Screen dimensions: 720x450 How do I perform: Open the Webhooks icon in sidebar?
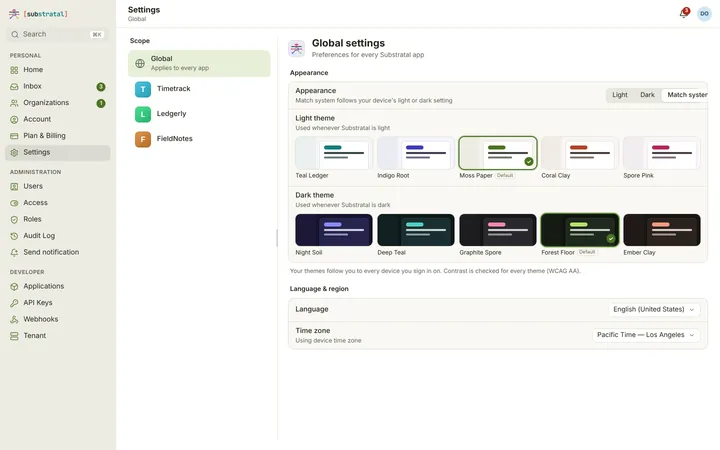click(x=14, y=319)
